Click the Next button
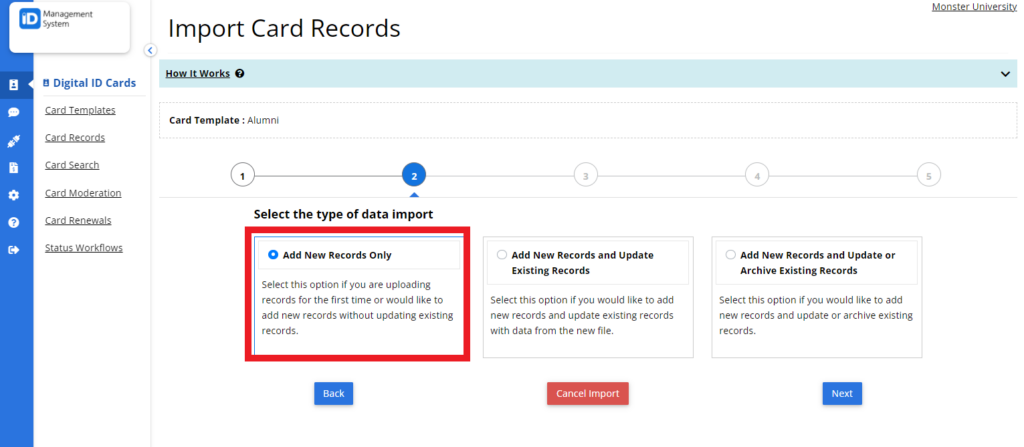The height and width of the screenshot is (447, 1024). tap(842, 393)
